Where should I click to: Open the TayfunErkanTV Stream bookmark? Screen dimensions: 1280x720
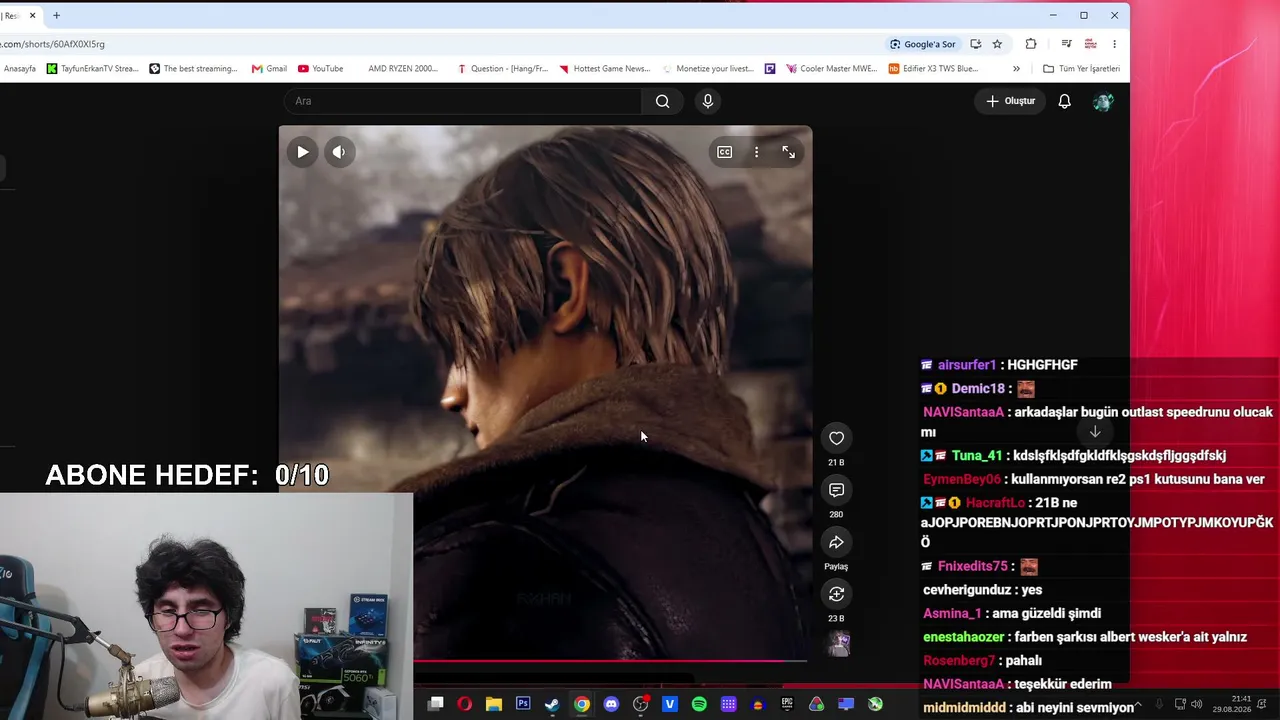(x=93, y=69)
